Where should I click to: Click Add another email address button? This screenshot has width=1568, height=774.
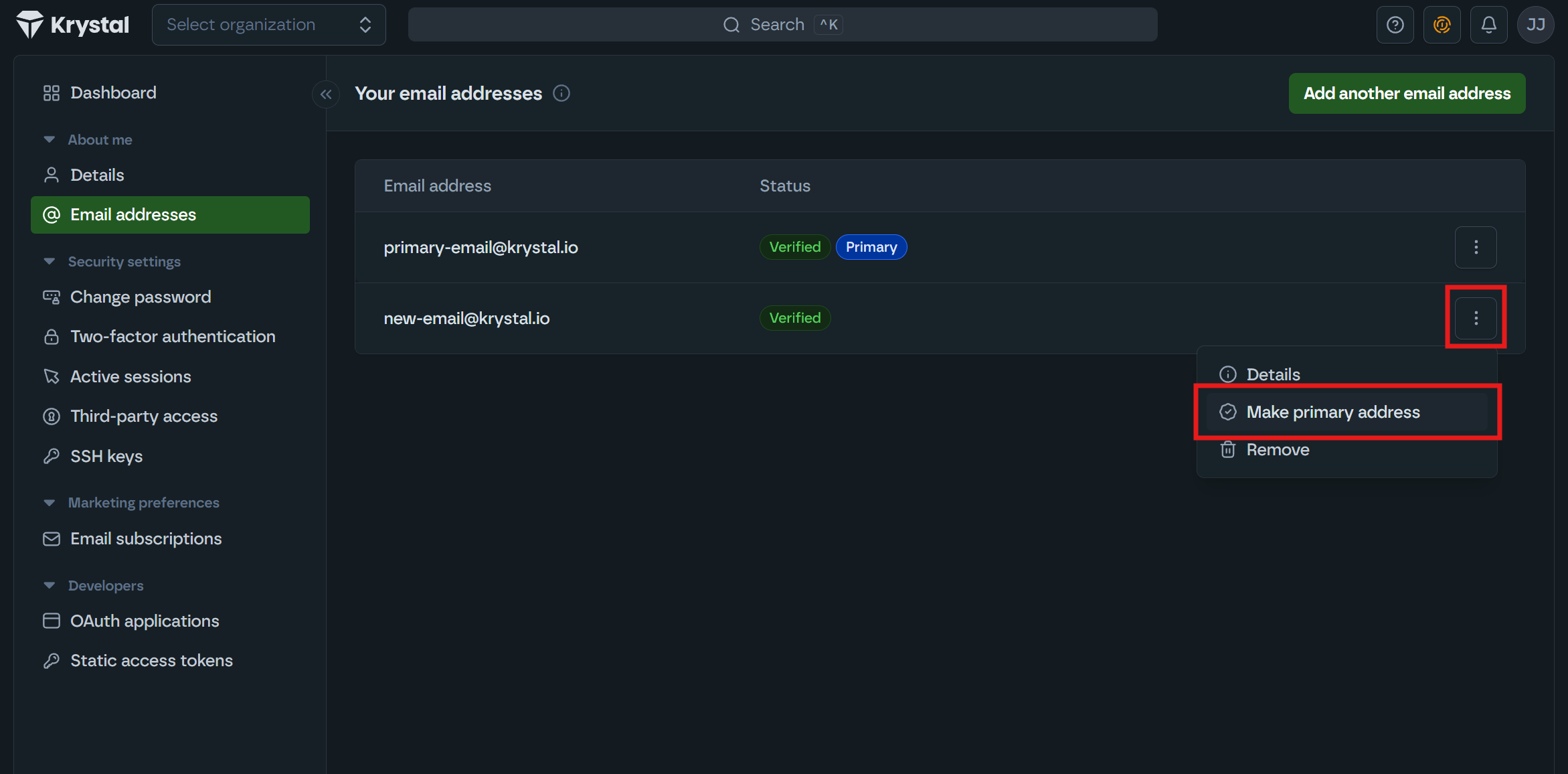click(1407, 94)
